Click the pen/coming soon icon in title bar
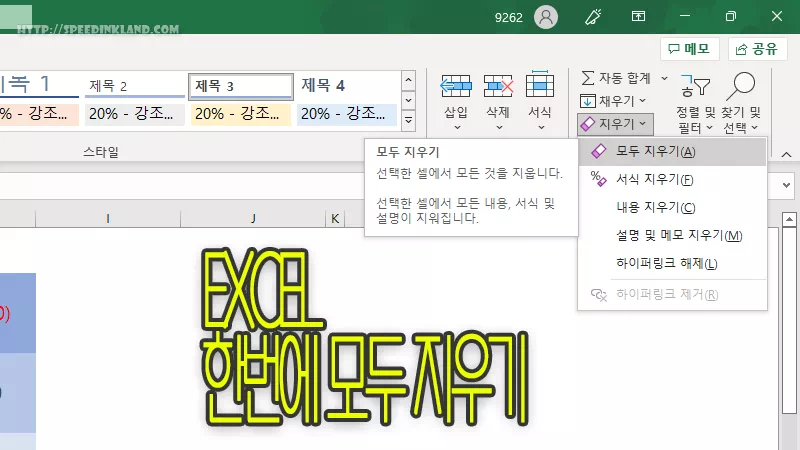Screen dimensions: 800x450 [x=593, y=16]
